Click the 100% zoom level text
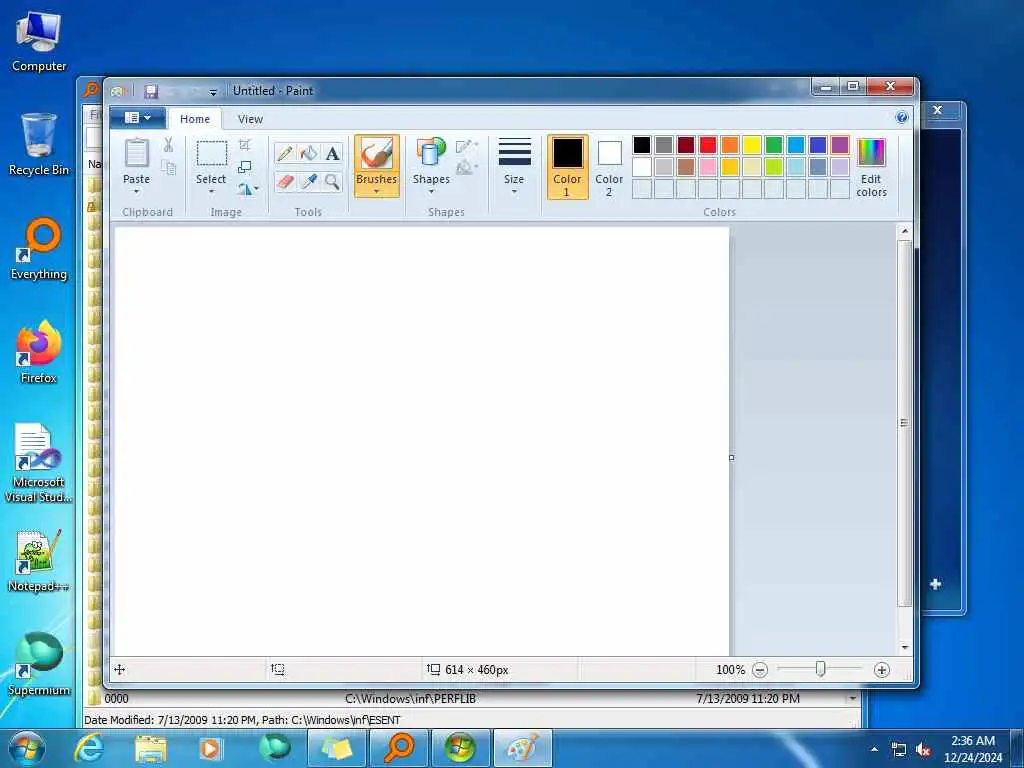This screenshot has height=768, width=1024. click(x=730, y=669)
